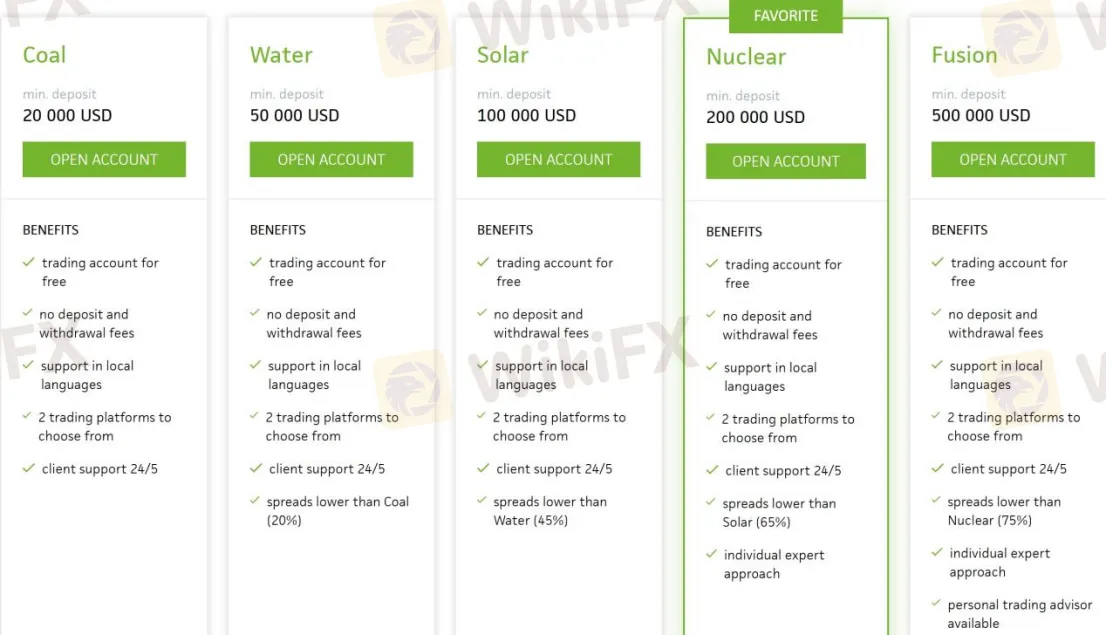Click checkmark beside Solar spreads lower than Water
This screenshot has height=635, width=1107.
tap(483, 501)
